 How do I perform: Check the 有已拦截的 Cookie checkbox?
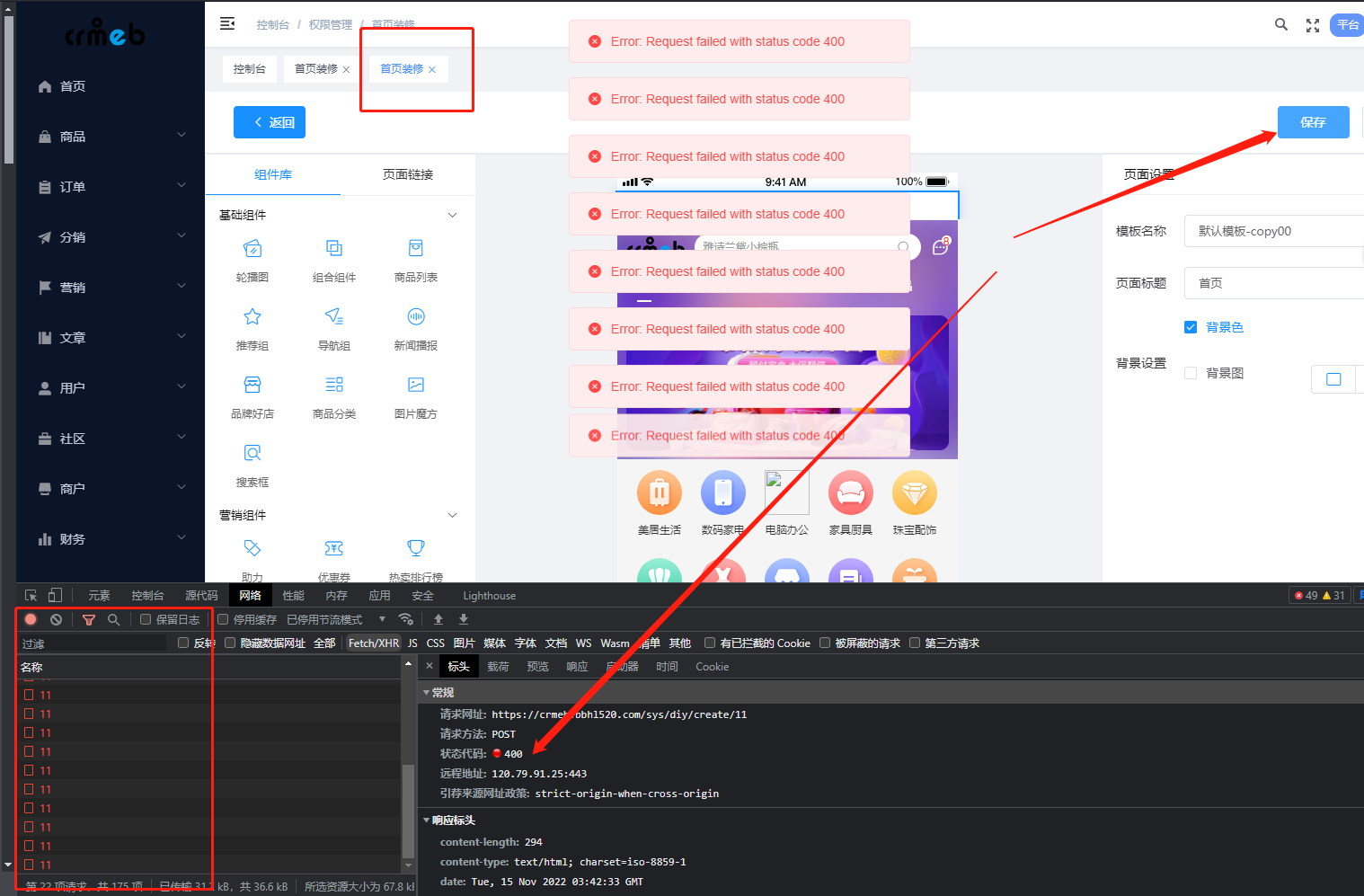coord(710,643)
